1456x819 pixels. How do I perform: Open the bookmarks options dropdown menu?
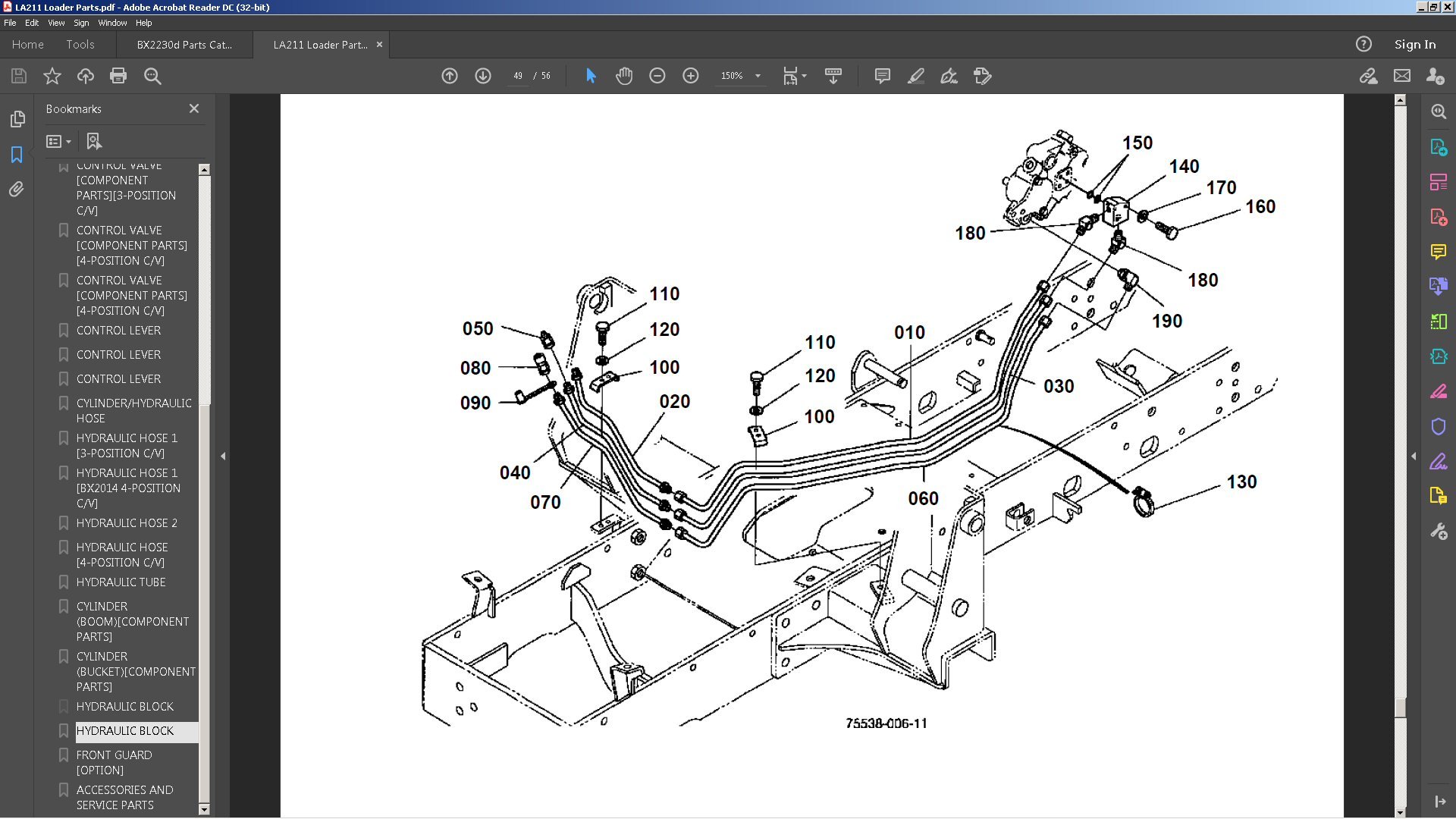tap(58, 142)
